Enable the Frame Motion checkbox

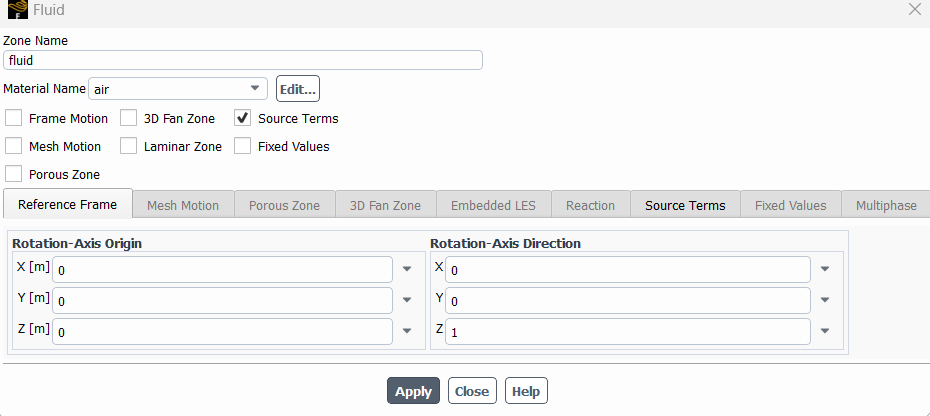point(14,118)
